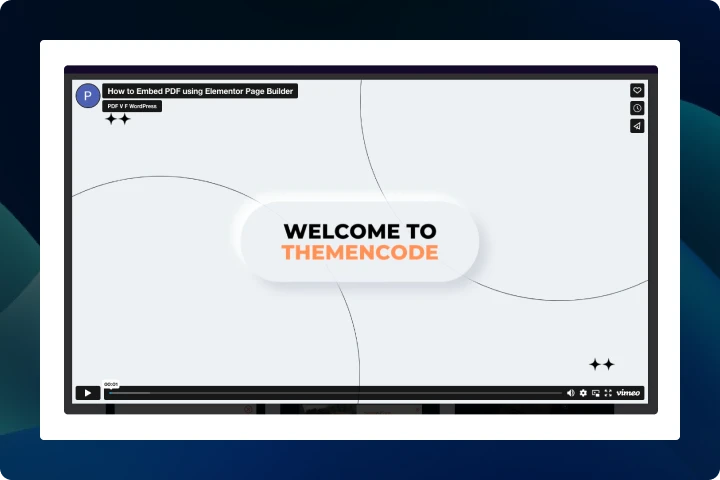The width and height of the screenshot is (720, 480).
Task: Open video settings gear
Action: 583,393
